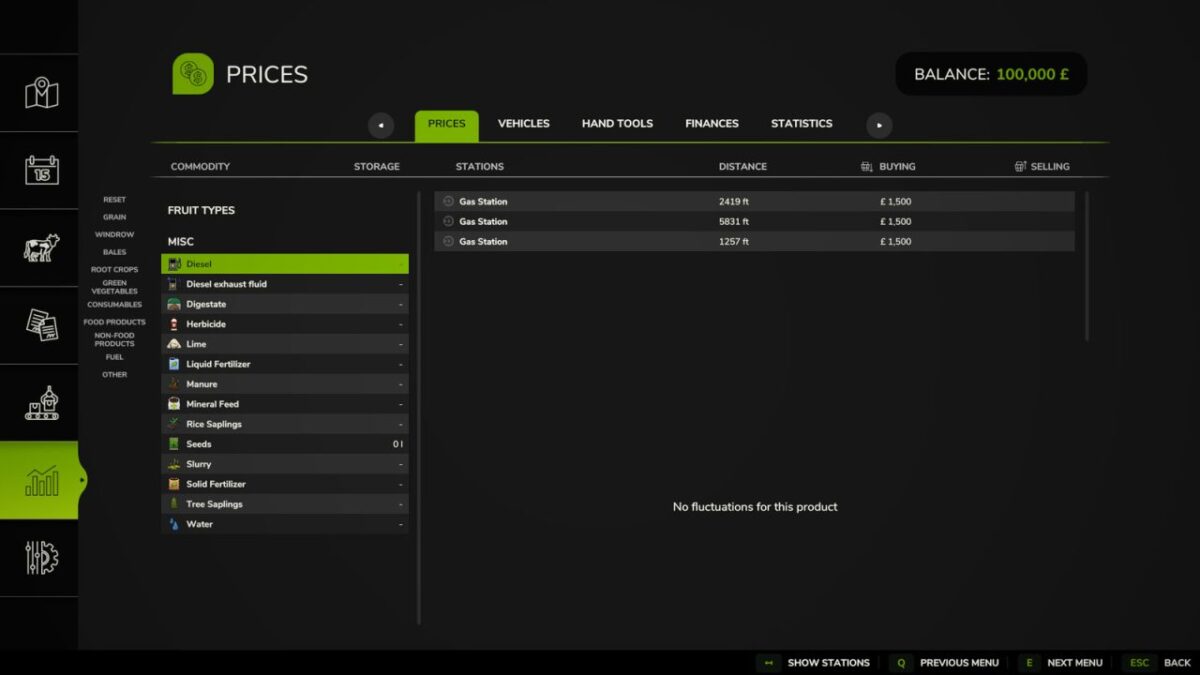Click hotspot icon of 5831 ft Gas Station
1200x675 pixels.
coord(448,221)
